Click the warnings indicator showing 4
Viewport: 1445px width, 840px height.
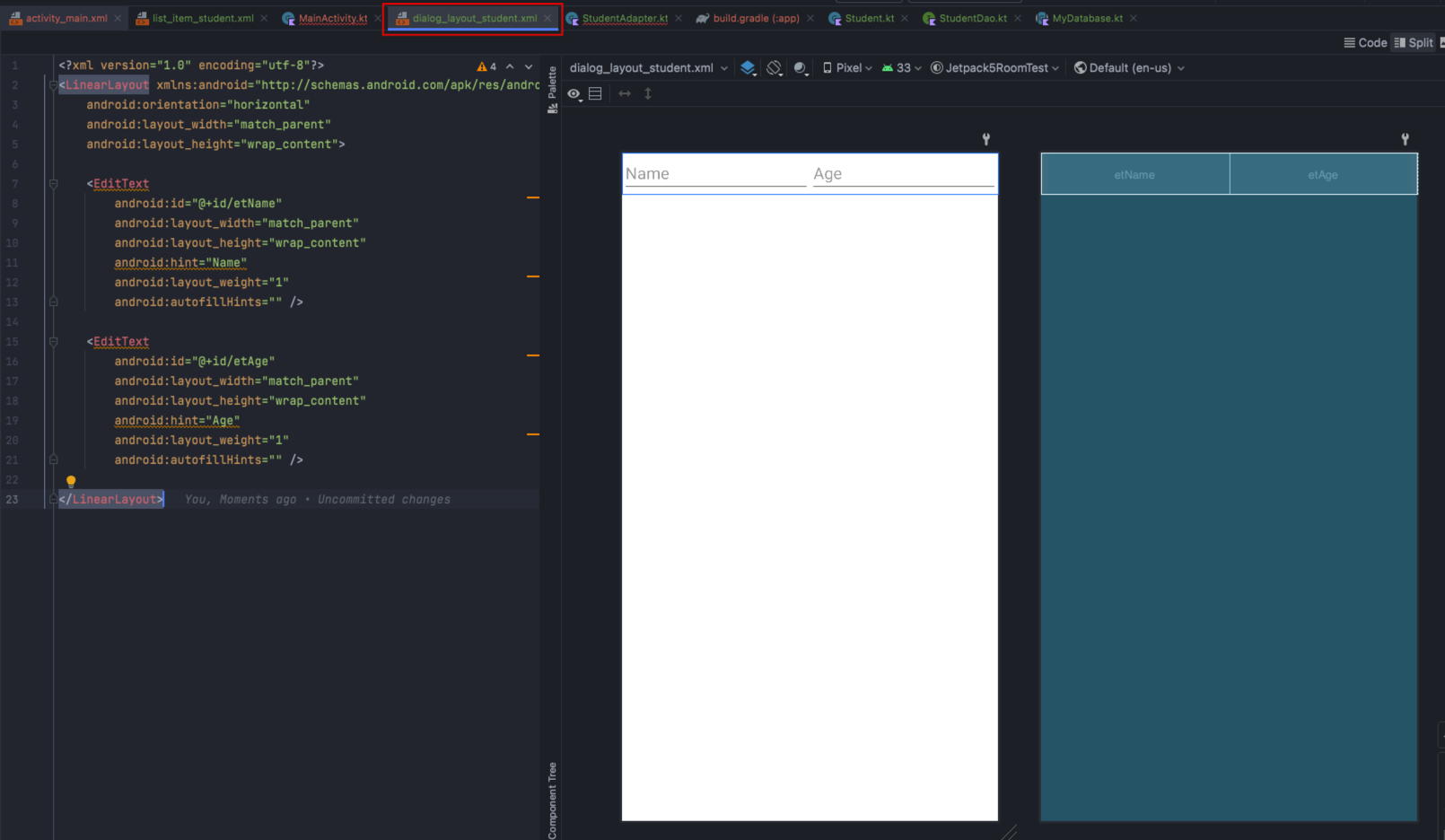pos(486,67)
